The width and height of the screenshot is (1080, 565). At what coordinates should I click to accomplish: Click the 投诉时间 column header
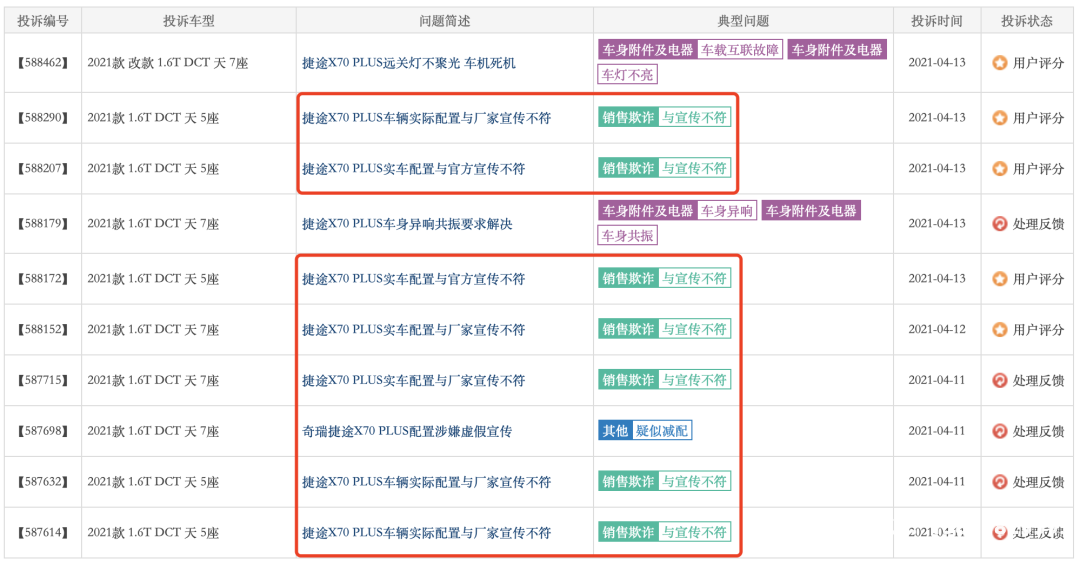click(937, 21)
